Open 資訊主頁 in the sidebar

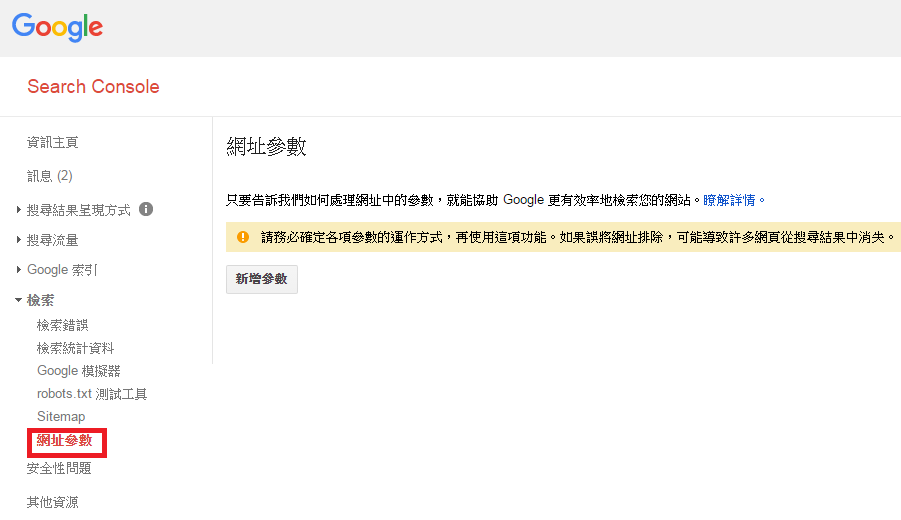(x=52, y=142)
